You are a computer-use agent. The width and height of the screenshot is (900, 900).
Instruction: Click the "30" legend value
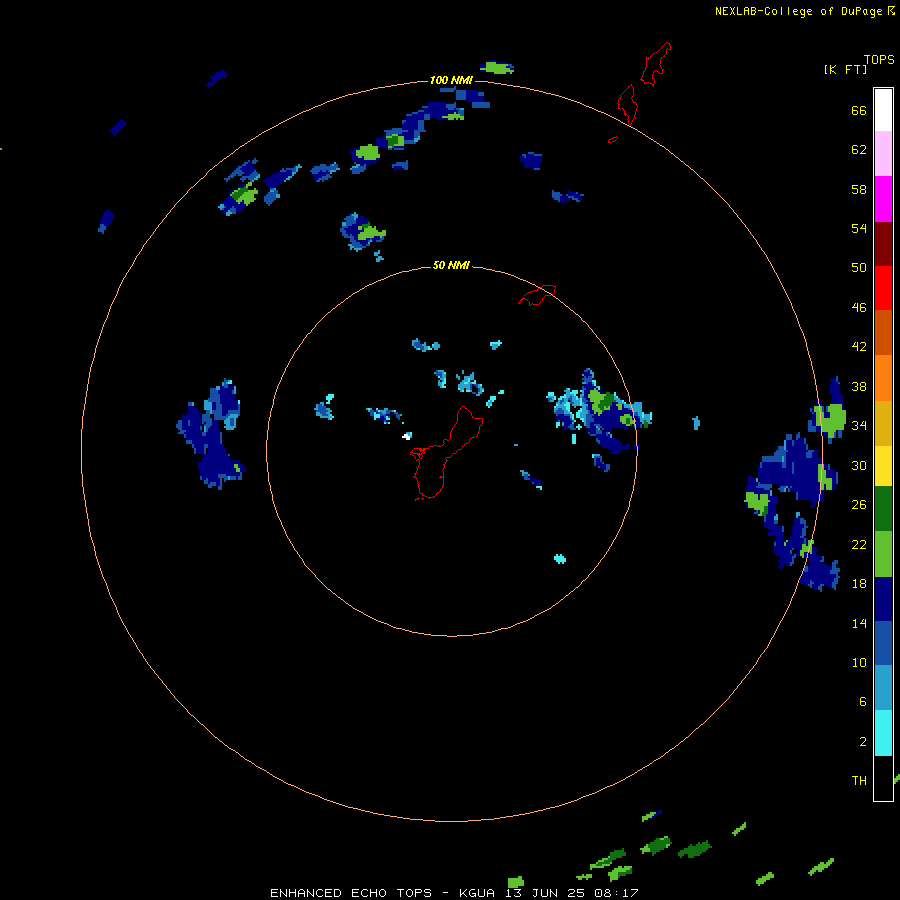(859, 465)
